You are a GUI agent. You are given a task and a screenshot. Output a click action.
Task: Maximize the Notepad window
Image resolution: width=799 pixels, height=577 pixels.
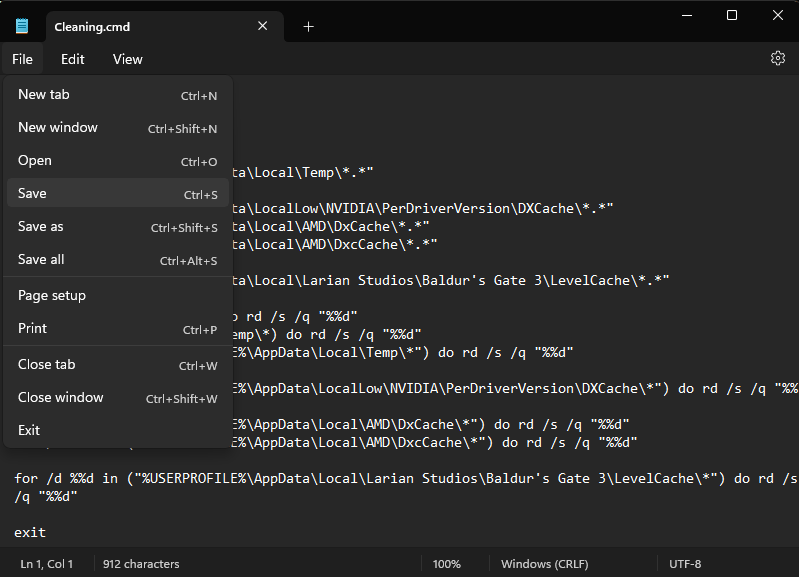click(732, 15)
